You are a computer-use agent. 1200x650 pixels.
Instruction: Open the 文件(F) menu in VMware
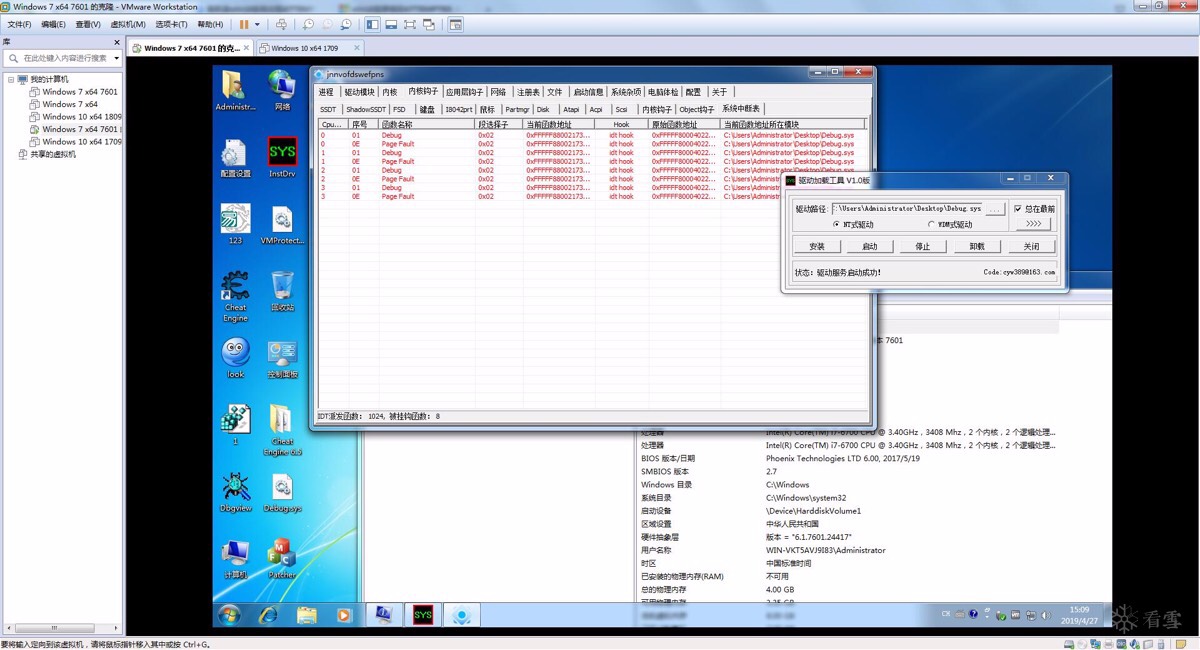20,24
